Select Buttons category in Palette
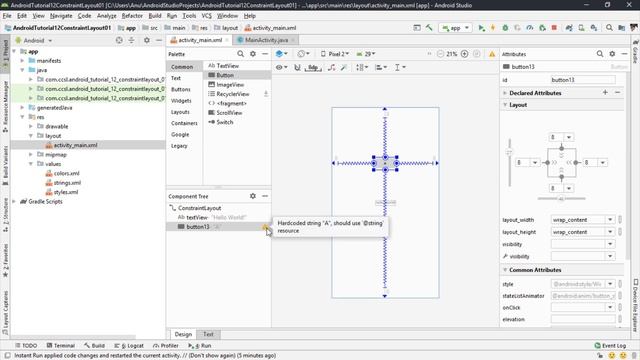The width and height of the screenshot is (640, 360). (180, 89)
